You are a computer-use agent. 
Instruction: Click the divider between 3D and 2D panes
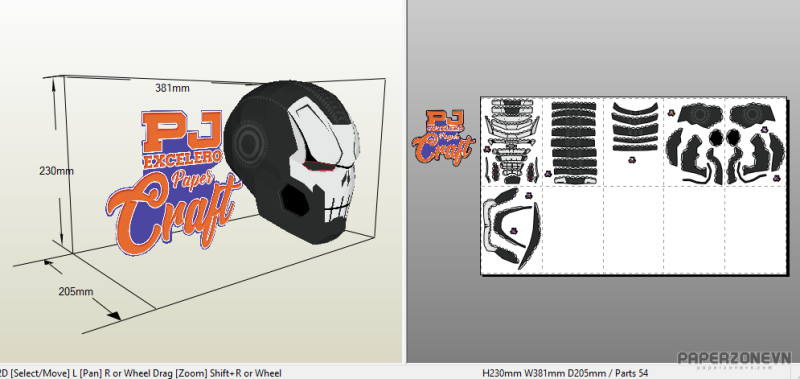coord(406,181)
